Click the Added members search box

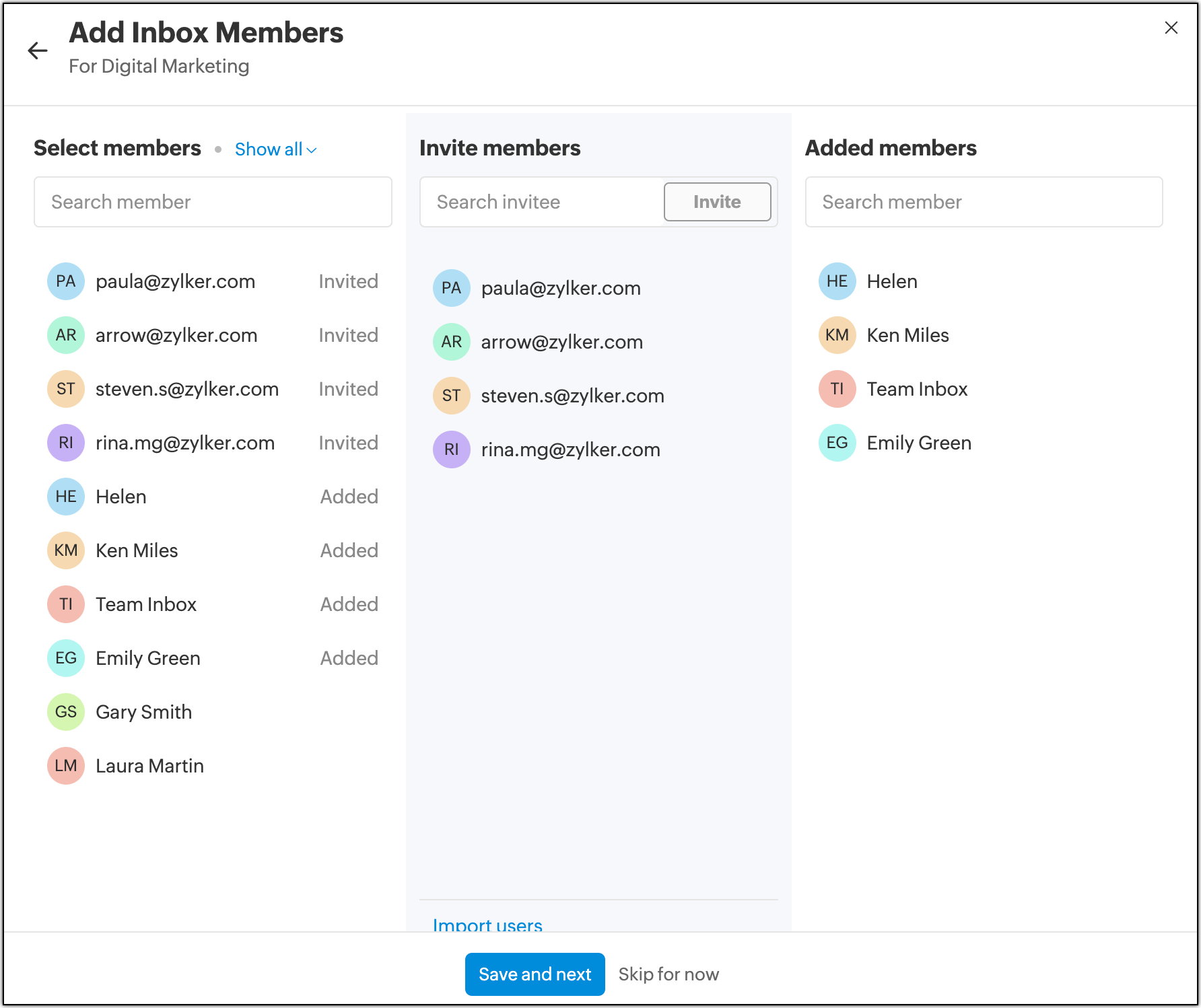click(x=984, y=202)
